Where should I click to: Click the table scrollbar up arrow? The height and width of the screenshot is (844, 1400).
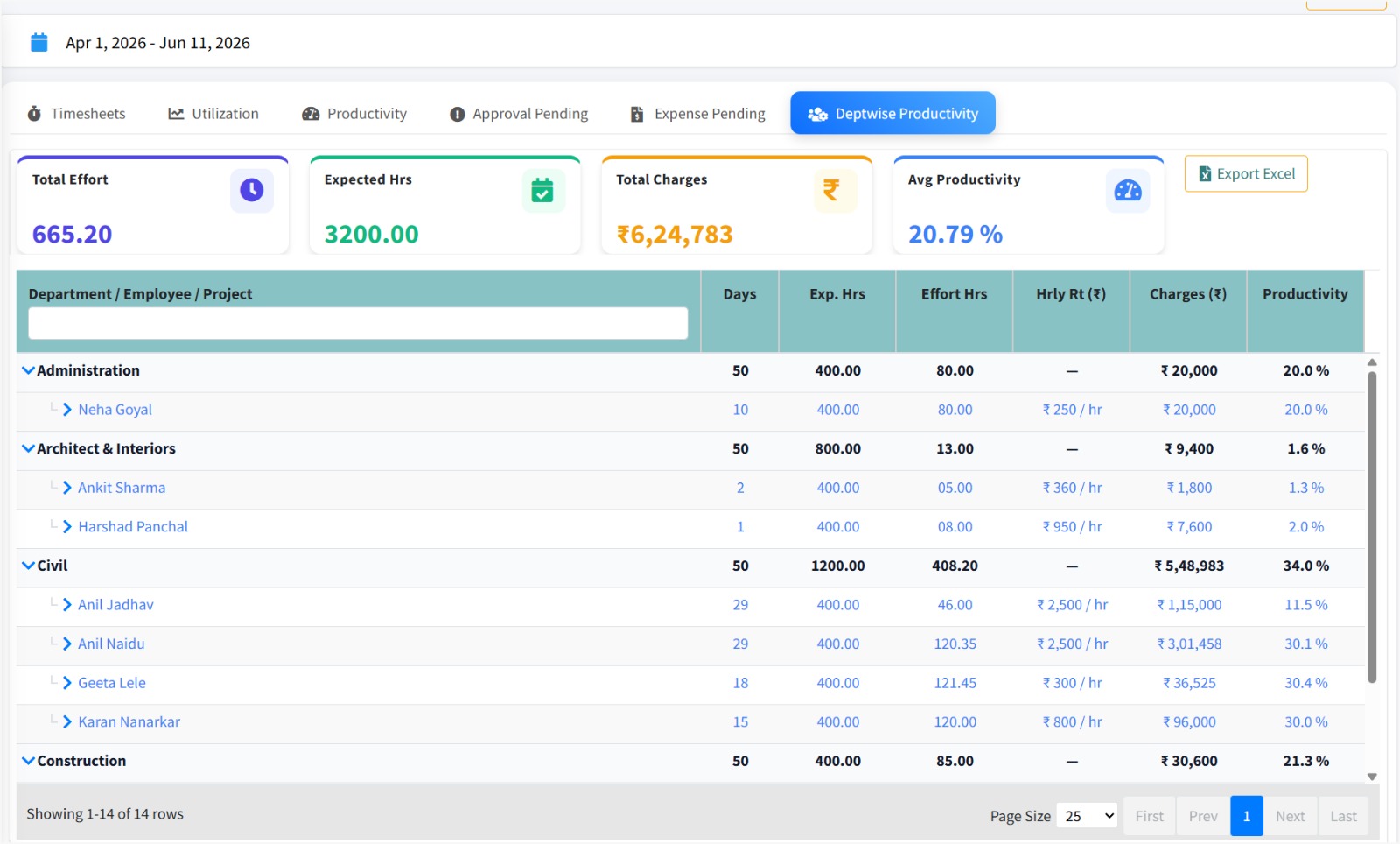pyautogui.click(x=1372, y=362)
